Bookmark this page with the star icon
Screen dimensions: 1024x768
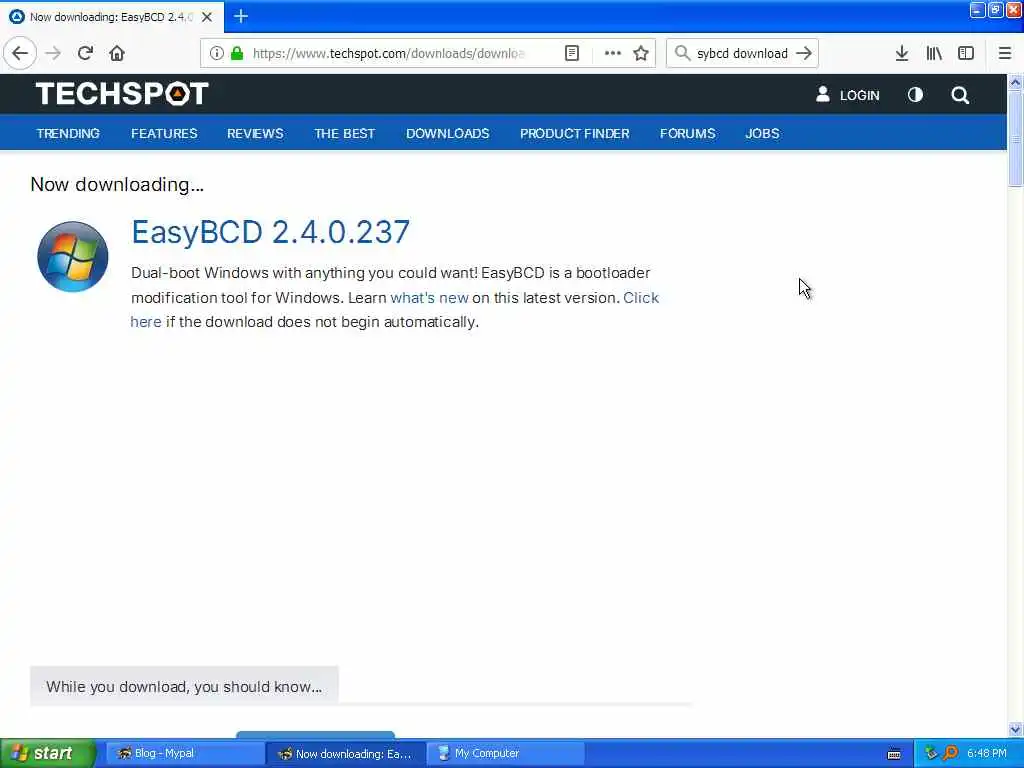pos(641,54)
